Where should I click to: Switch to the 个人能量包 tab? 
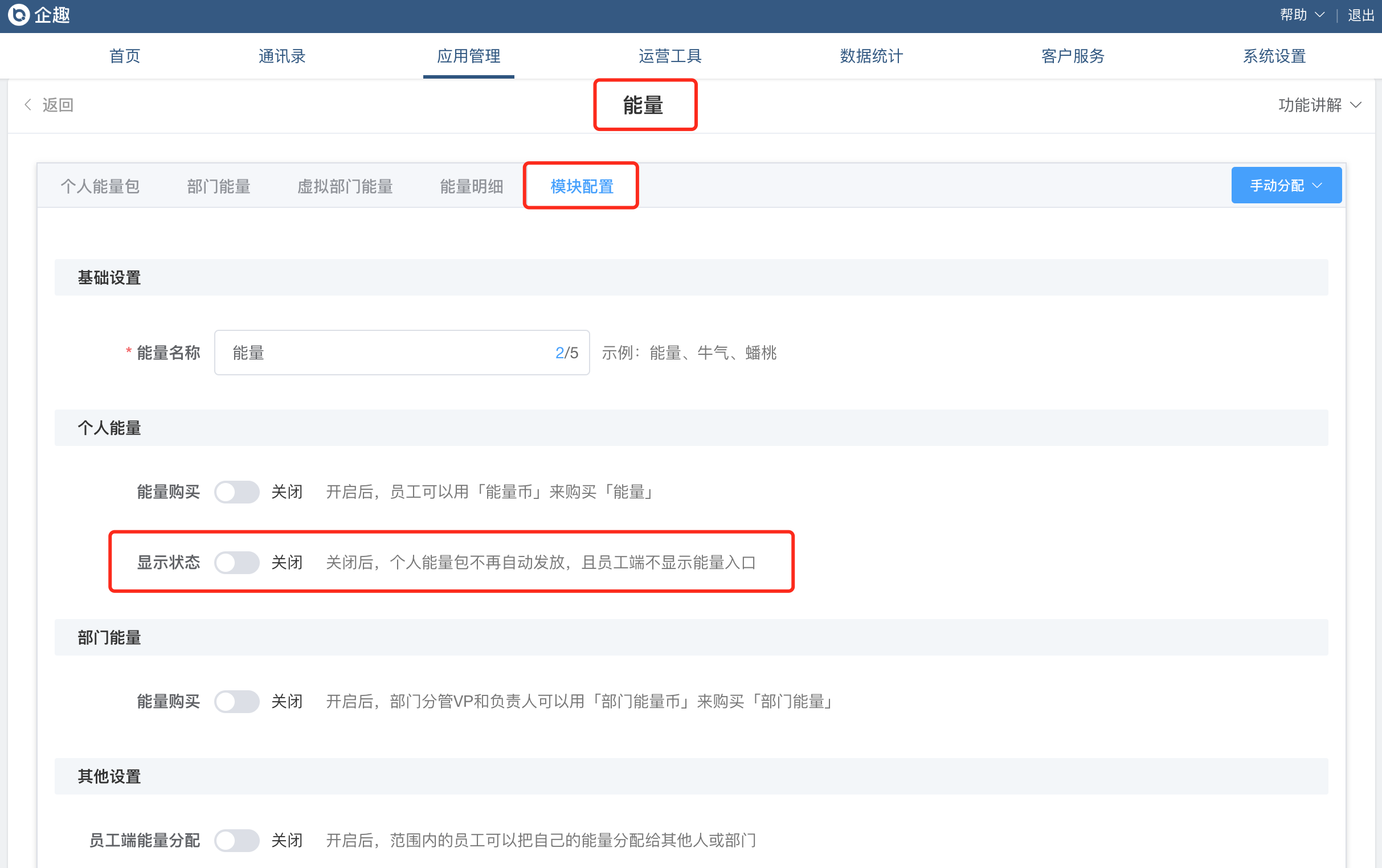(100, 186)
